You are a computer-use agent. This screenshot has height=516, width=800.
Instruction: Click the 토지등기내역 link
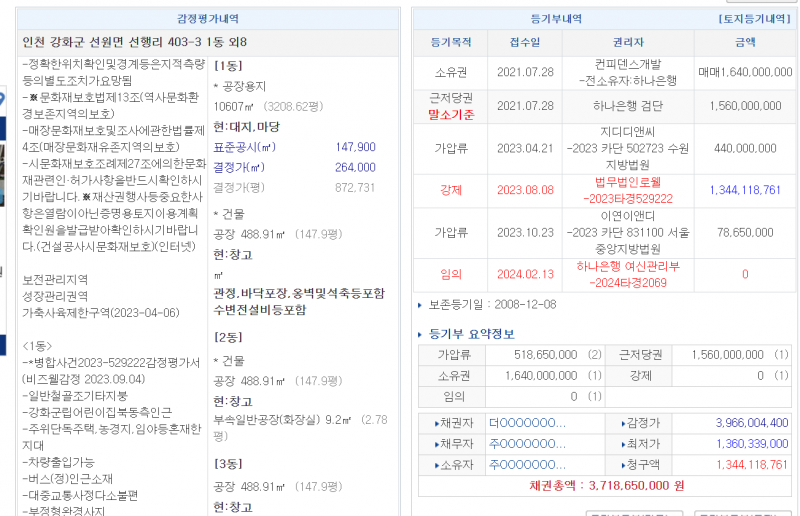click(754, 19)
